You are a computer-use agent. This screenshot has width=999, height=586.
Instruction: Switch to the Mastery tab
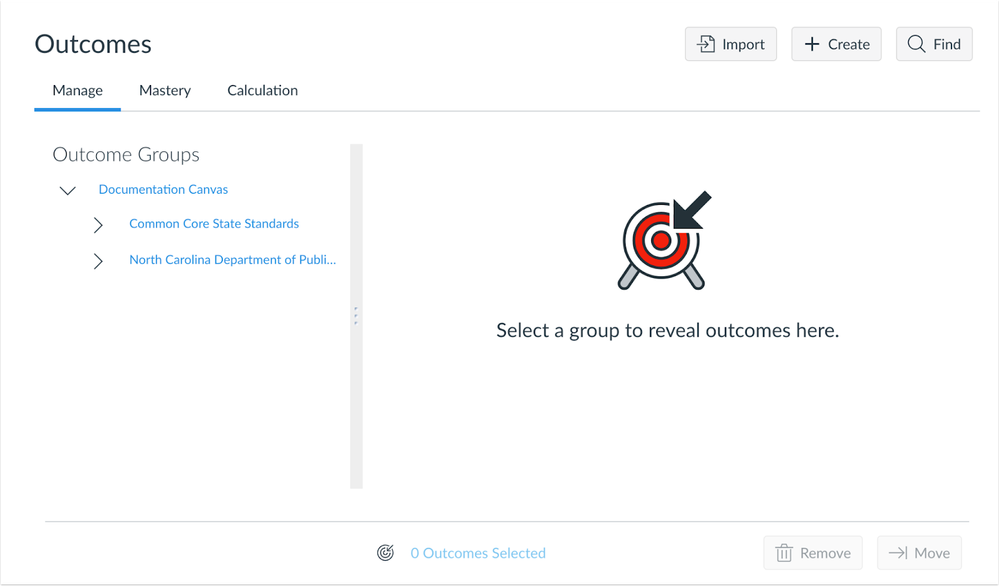pos(165,90)
